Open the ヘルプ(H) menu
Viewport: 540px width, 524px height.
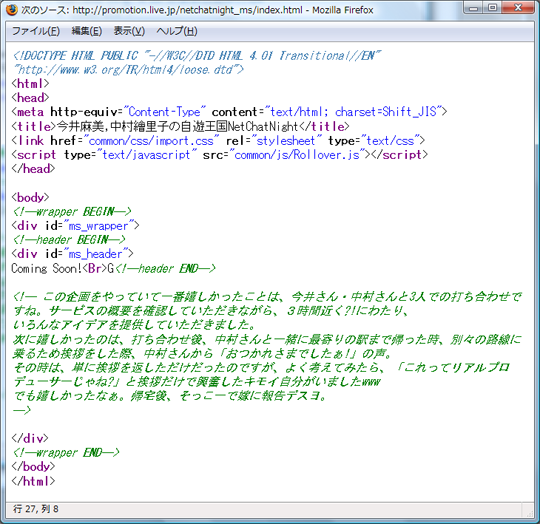click(177, 31)
